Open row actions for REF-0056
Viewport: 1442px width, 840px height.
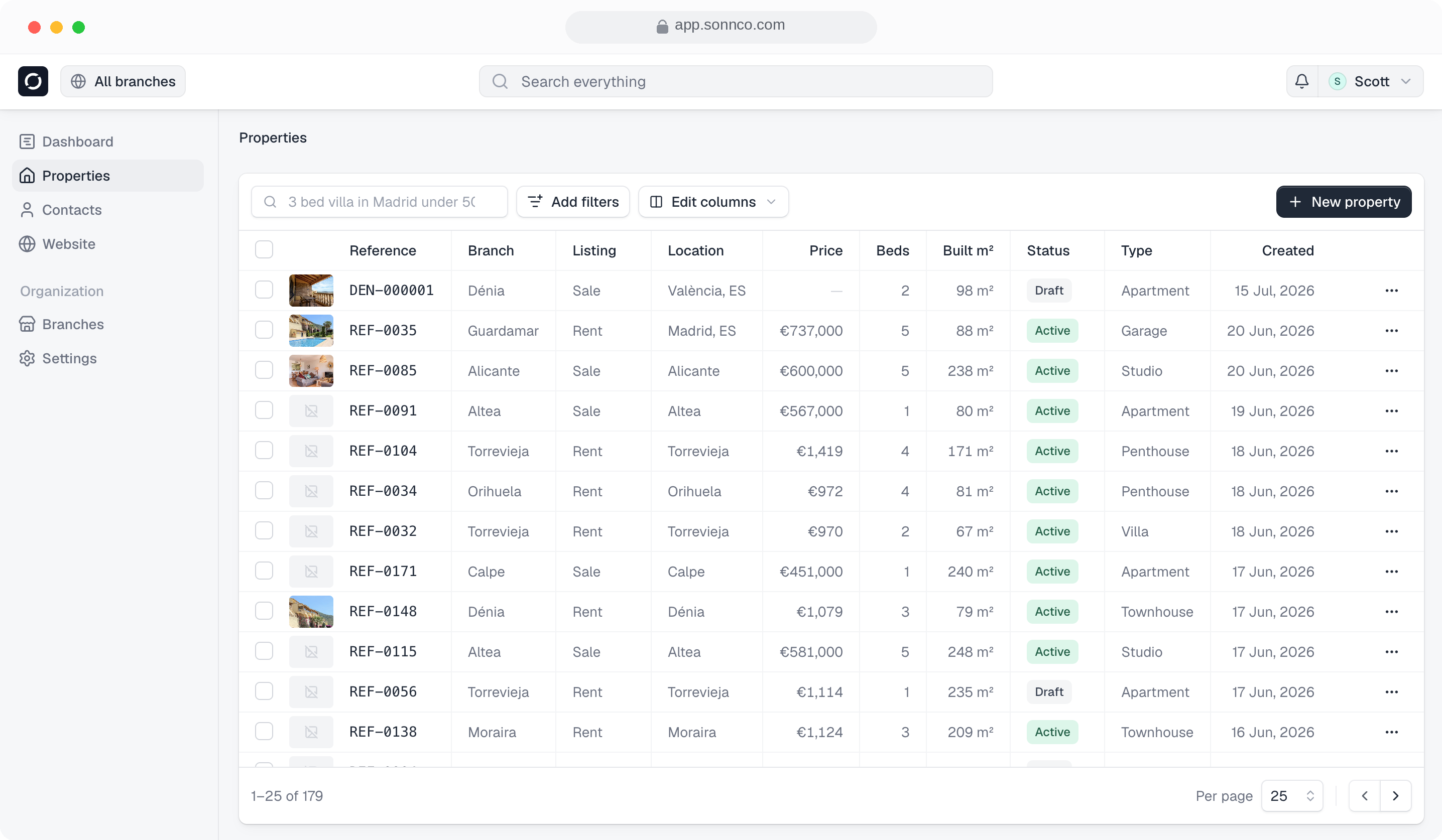1392,692
